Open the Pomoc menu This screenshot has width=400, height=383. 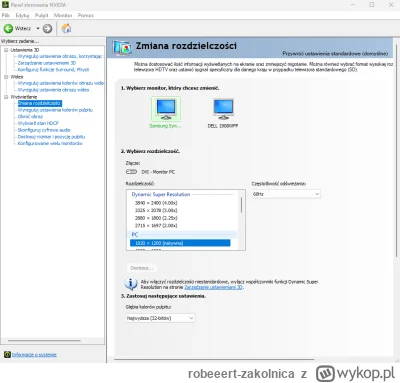click(x=86, y=15)
